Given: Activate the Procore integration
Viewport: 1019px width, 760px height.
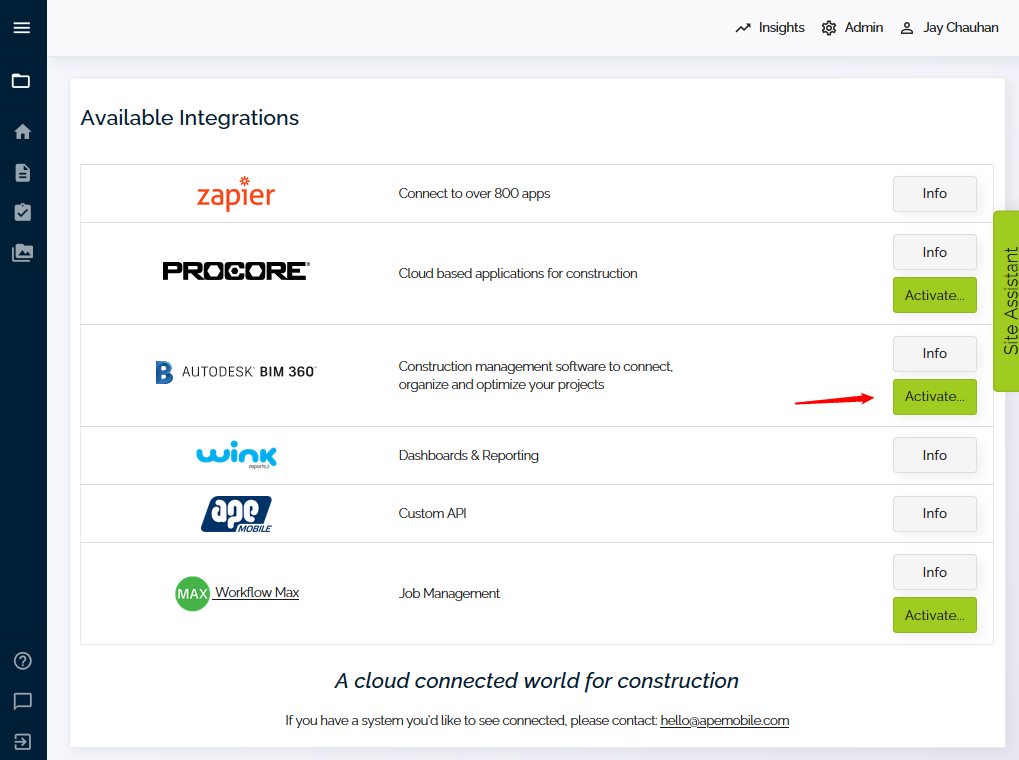Looking at the screenshot, I should click(935, 295).
